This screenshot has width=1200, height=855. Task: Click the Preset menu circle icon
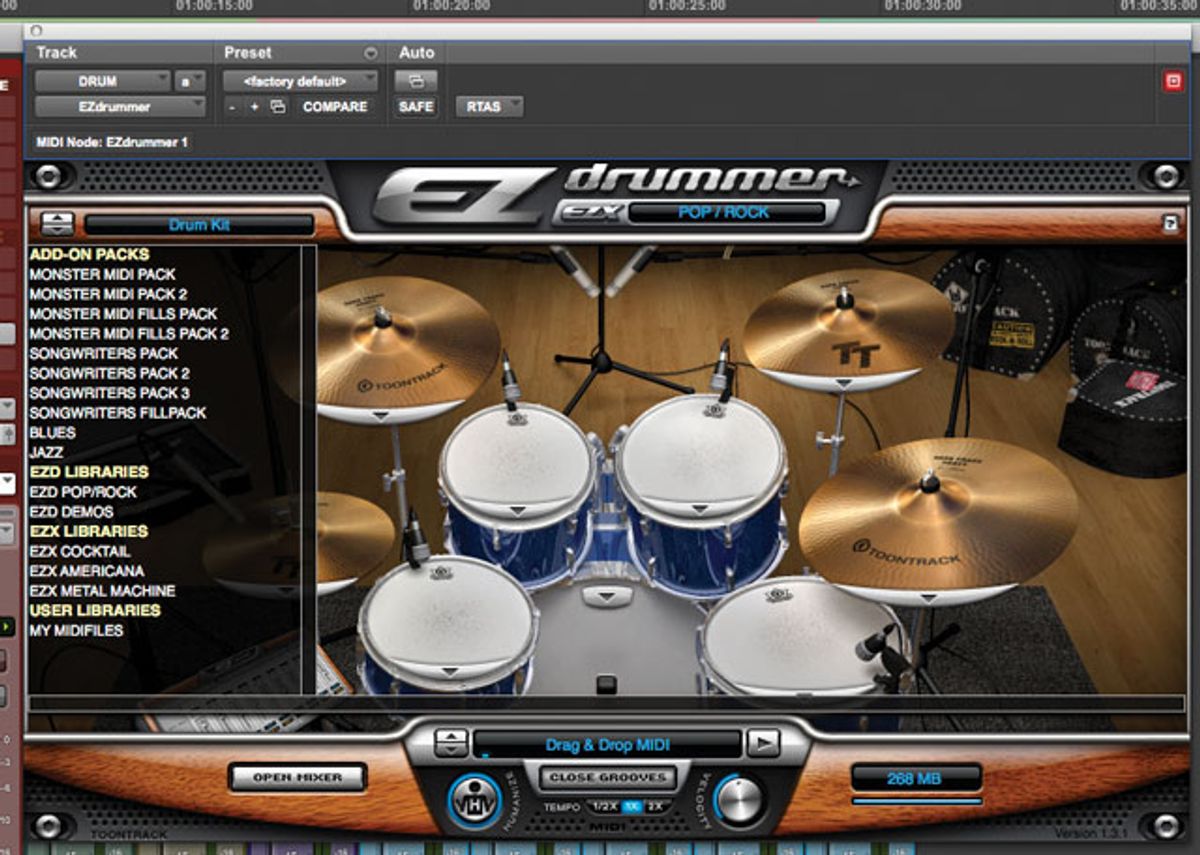(371, 53)
